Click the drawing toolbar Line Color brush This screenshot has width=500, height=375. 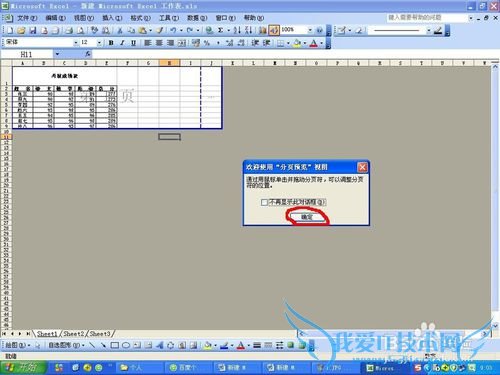(x=224, y=345)
